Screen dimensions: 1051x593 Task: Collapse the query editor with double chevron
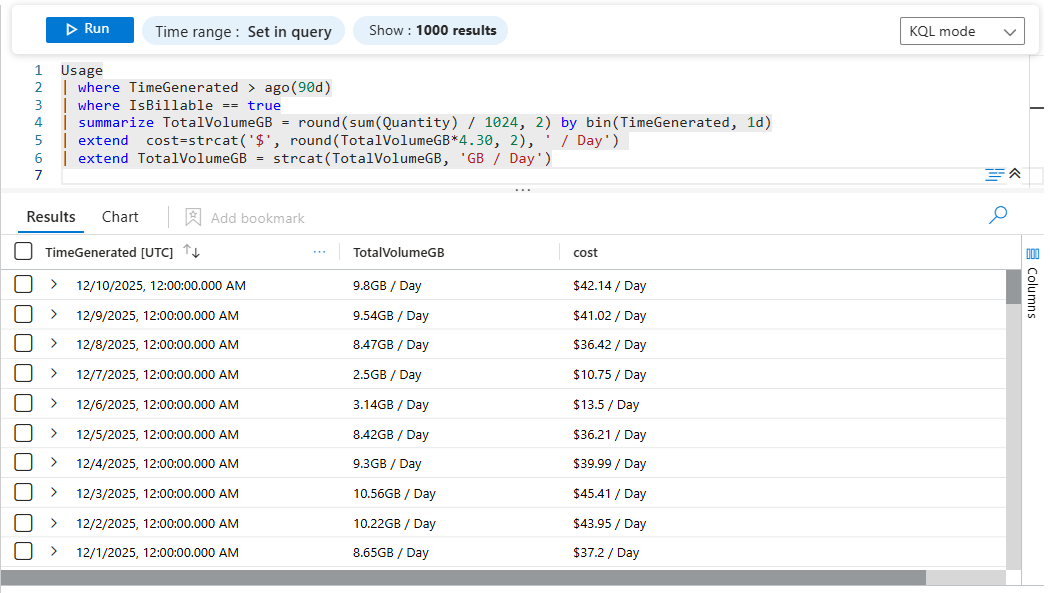click(x=1015, y=174)
